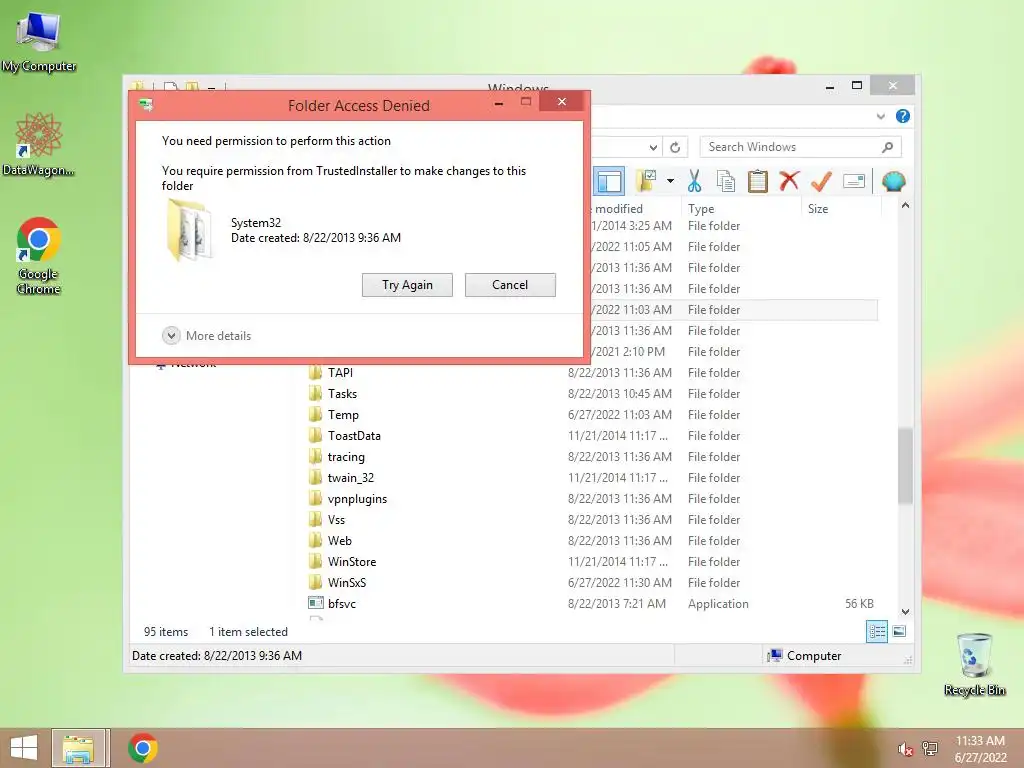Click the Copy icon in Explorer toolbar

726,181
